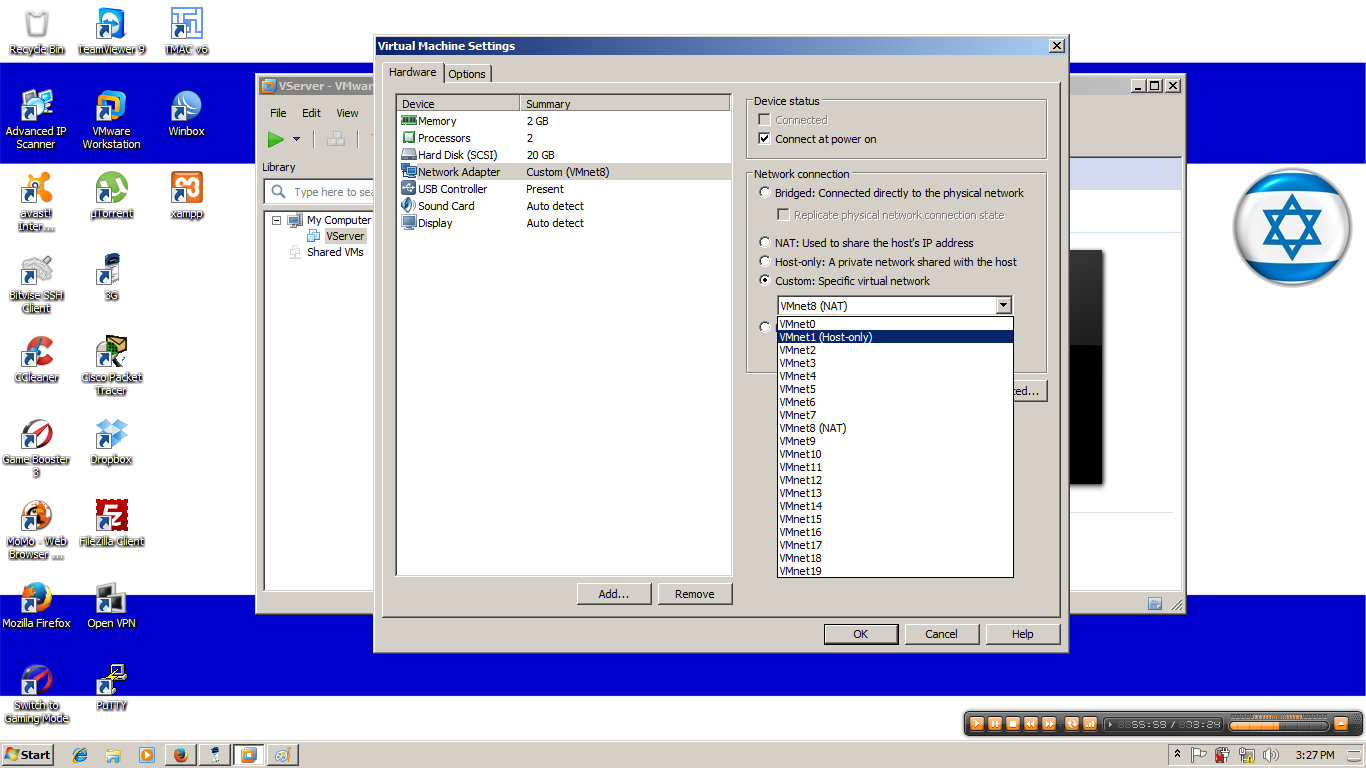Open CCleaner from the desktop
1366x768 pixels.
tap(36, 359)
